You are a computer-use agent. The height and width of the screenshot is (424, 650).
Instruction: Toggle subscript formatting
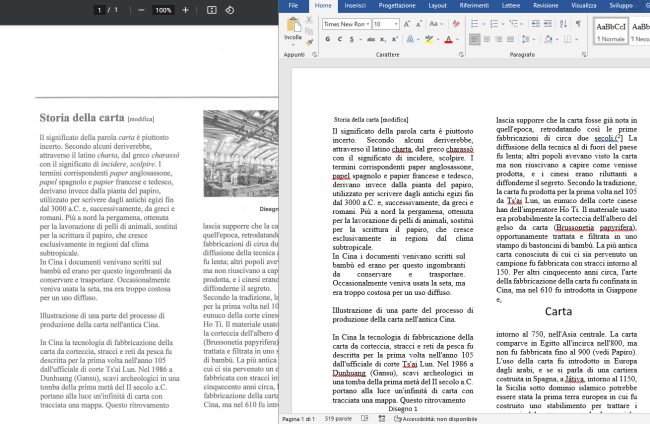point(383,39)
